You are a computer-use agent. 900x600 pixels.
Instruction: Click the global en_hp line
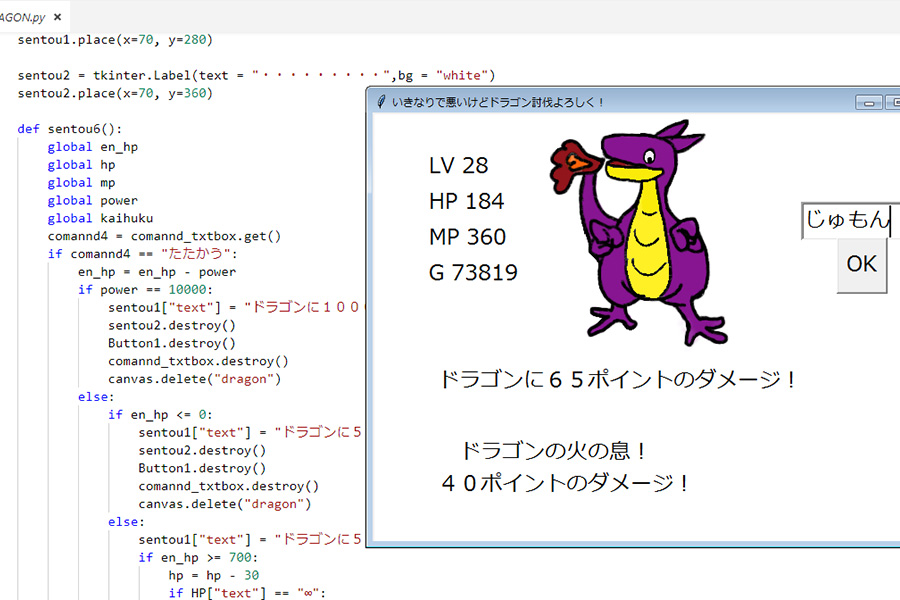92,146
